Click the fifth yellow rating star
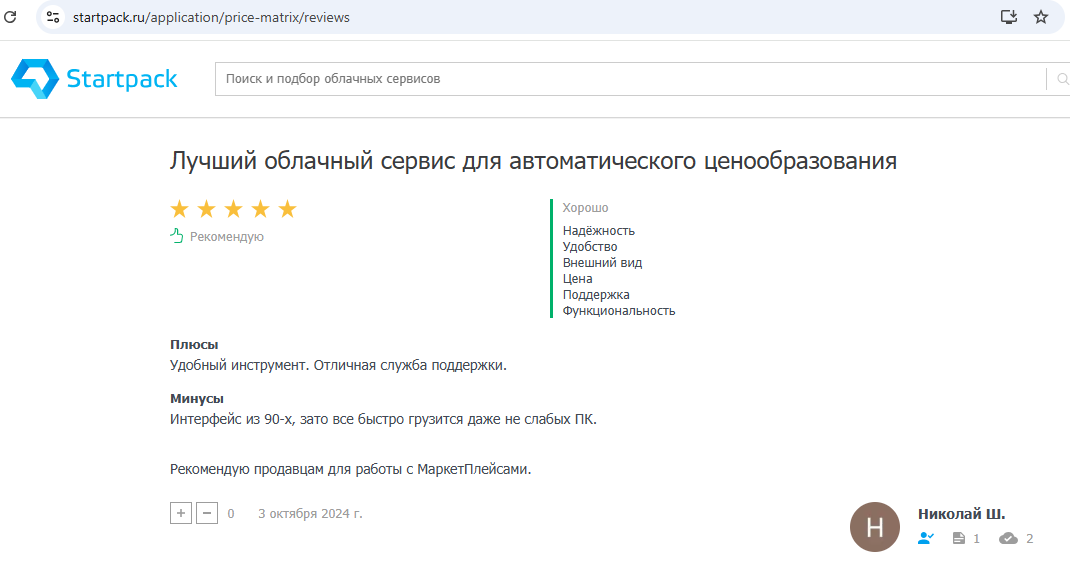The height and width of the screenshot is (572, 1070). tap(288, 209)
